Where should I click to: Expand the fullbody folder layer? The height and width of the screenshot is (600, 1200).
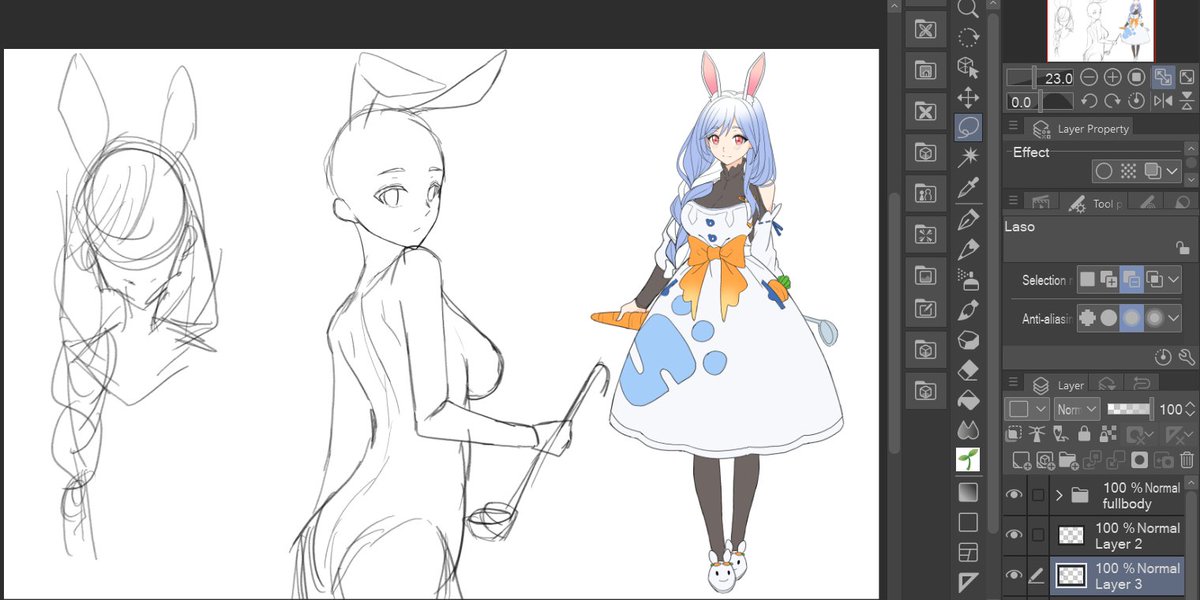click(x=1058, y=495)
